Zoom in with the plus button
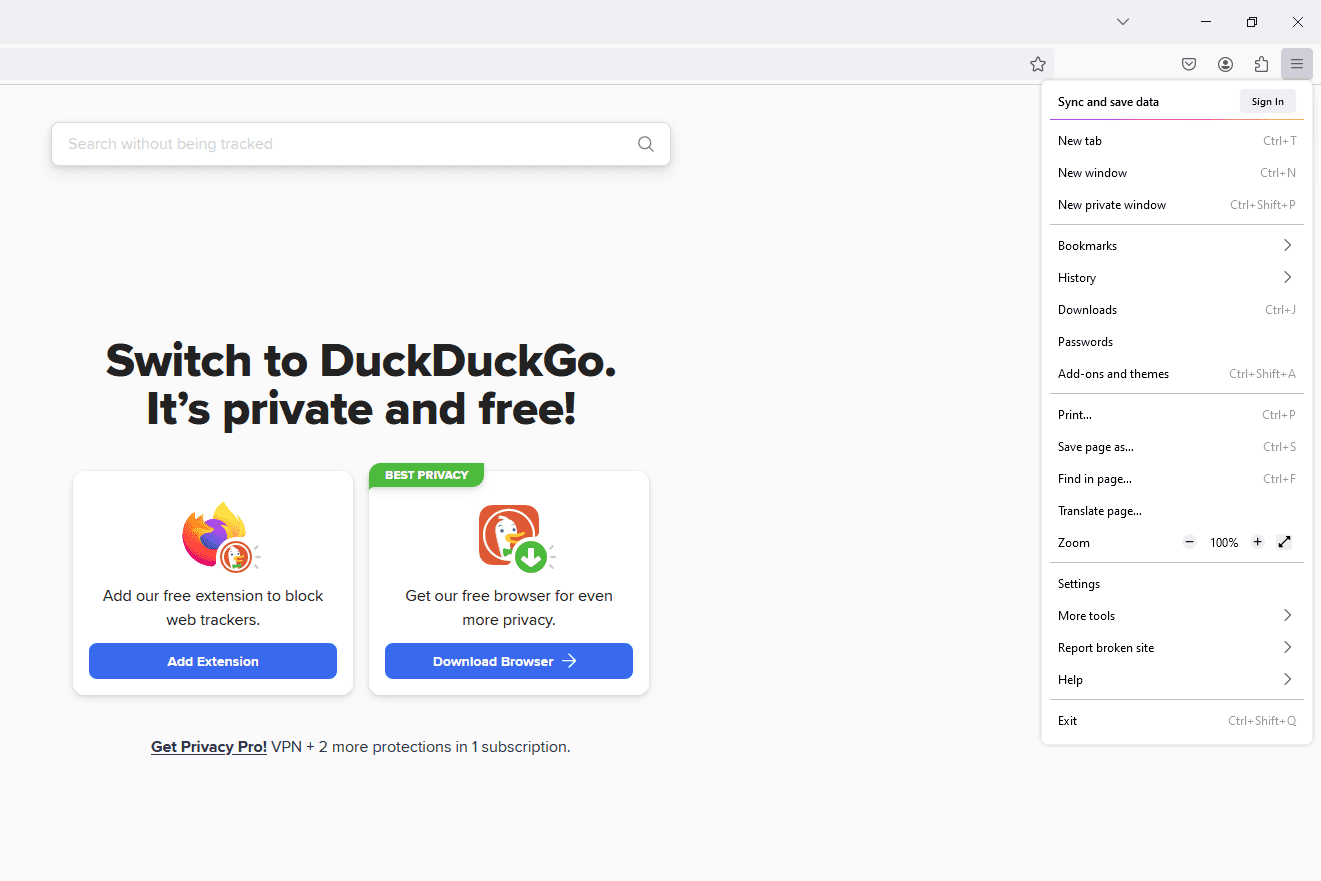1321x881 pixels. (x=1257, y=542)
